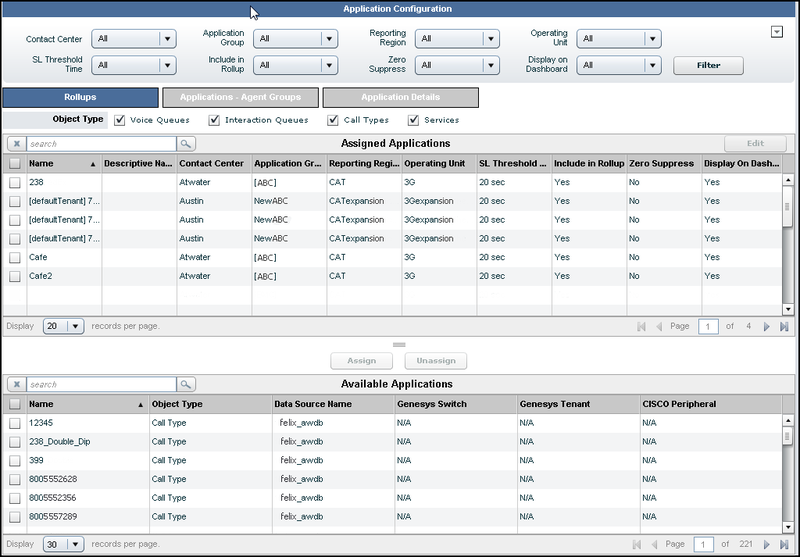Open the Display on Dashboard dropdown

[x=619, y=65]
